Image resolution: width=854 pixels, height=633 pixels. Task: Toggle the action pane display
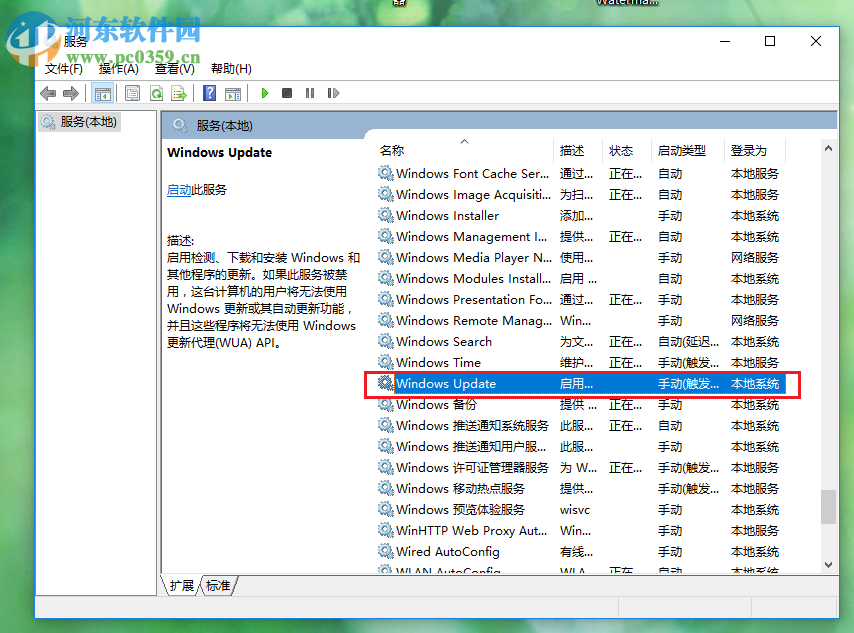232,92
